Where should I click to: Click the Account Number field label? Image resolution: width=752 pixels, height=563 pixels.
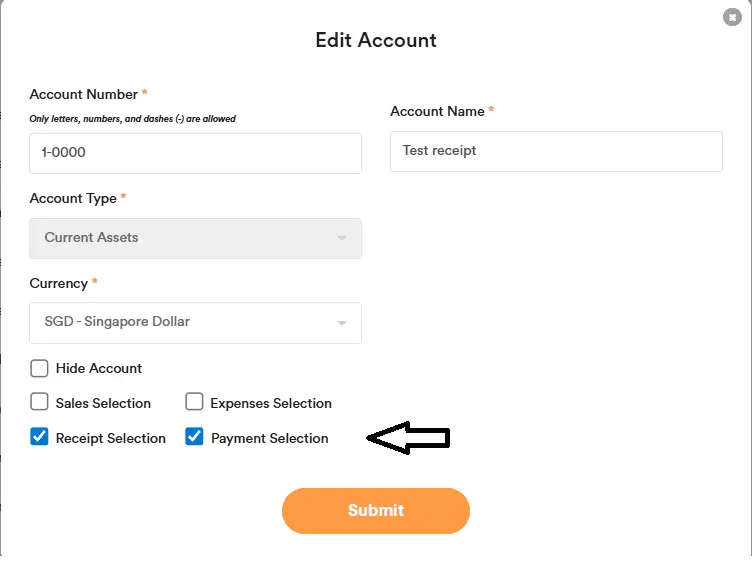click(84, 94)
